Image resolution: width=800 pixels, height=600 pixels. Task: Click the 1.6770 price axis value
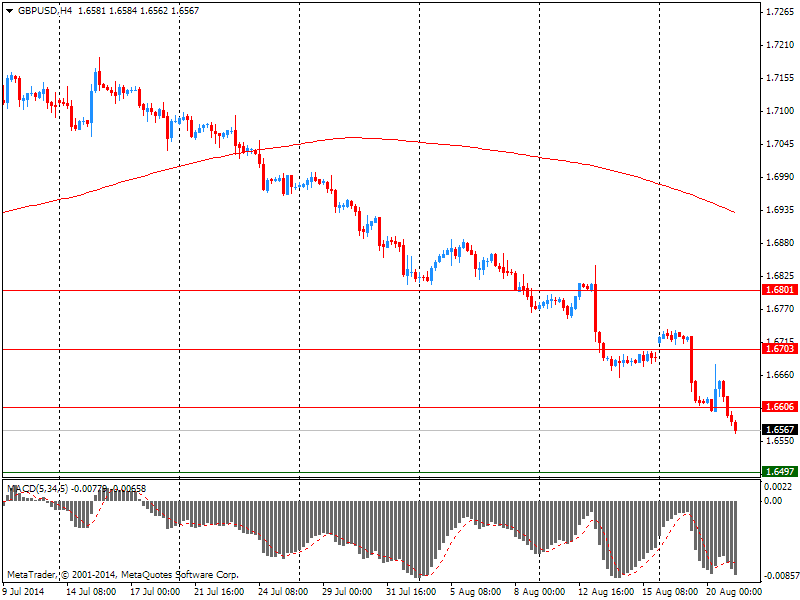[x=780, y=309]
